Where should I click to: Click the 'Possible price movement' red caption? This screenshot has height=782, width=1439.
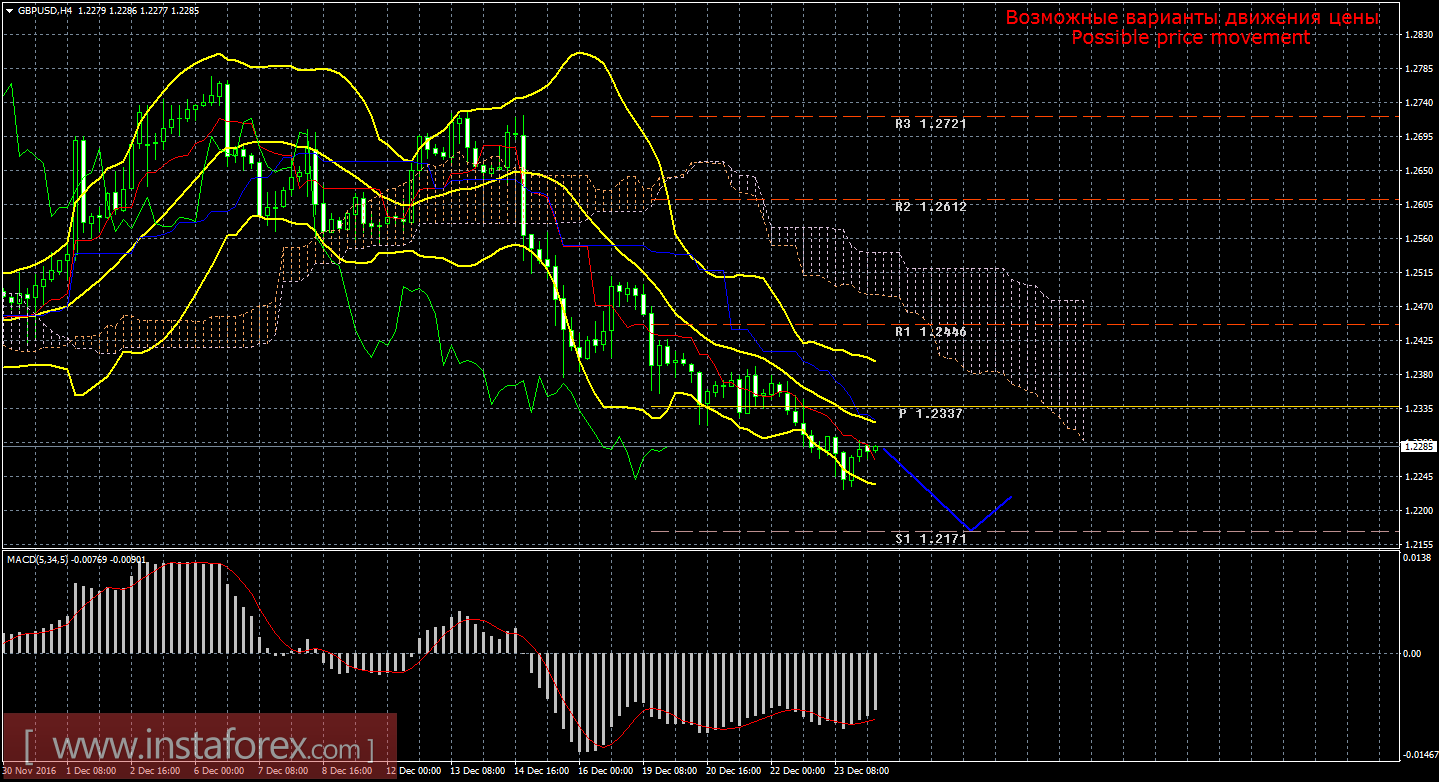(1190, 38)
